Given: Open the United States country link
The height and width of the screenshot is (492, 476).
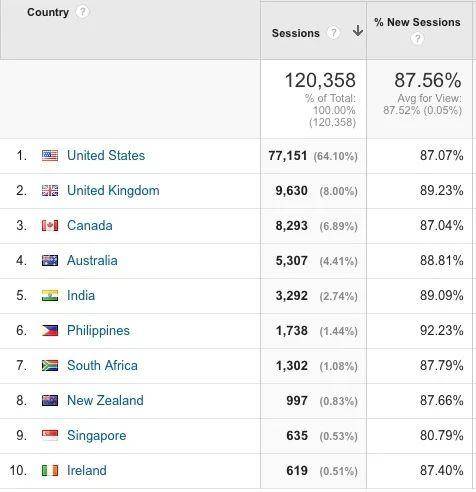Looking at the screenshot, I should (106, 155).
